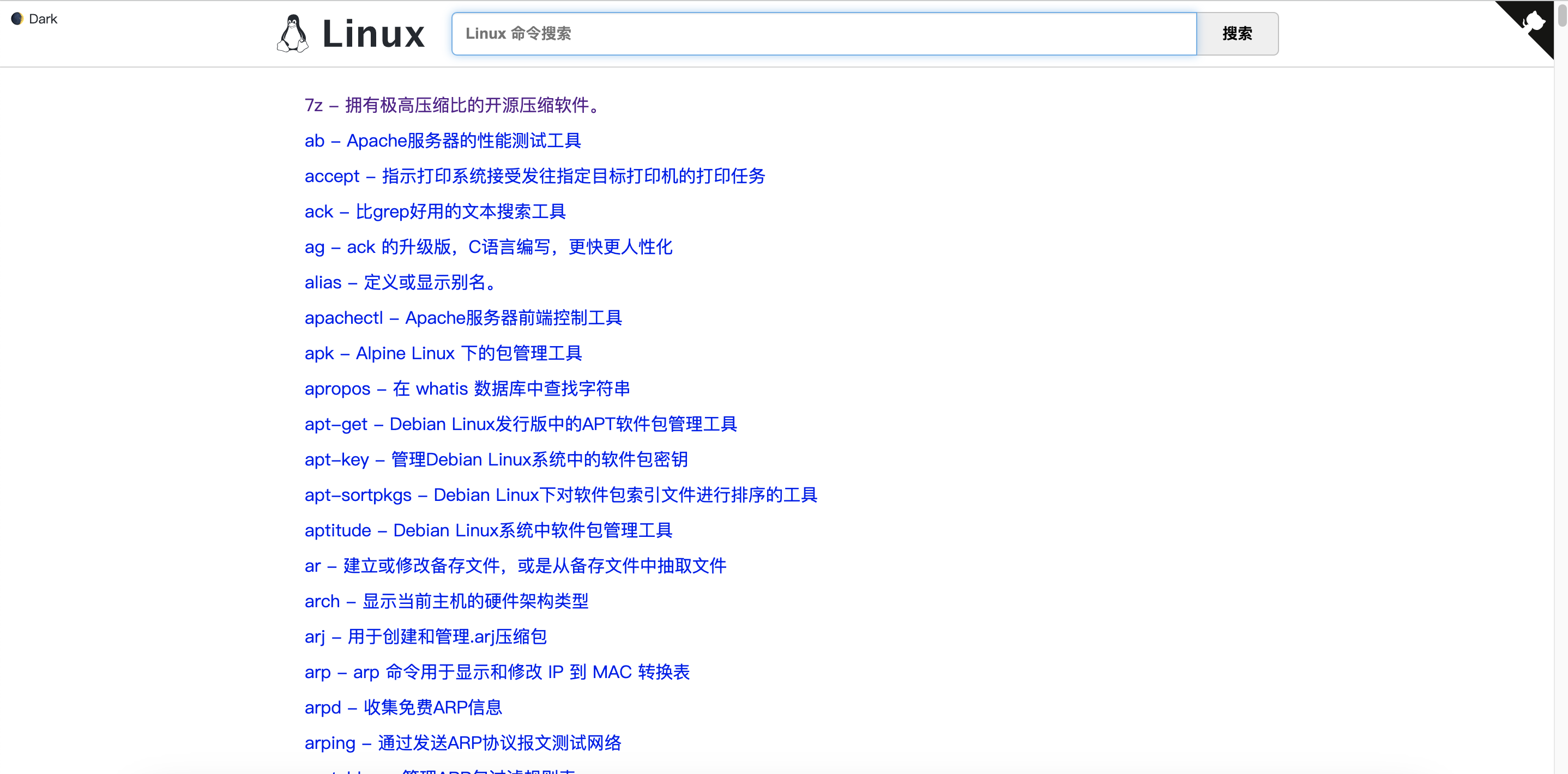Click the Linux penguin logo icon
The height and width of the screenshot is (774, 1568).
click(x=293, y=33)
